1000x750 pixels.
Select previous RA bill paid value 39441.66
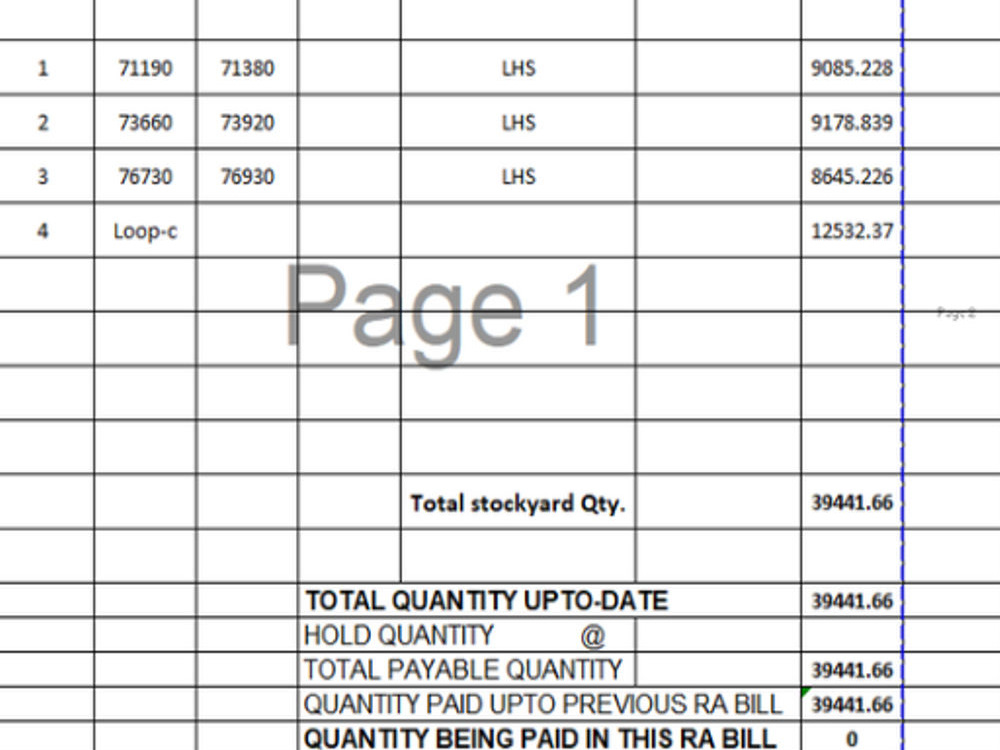851,704
